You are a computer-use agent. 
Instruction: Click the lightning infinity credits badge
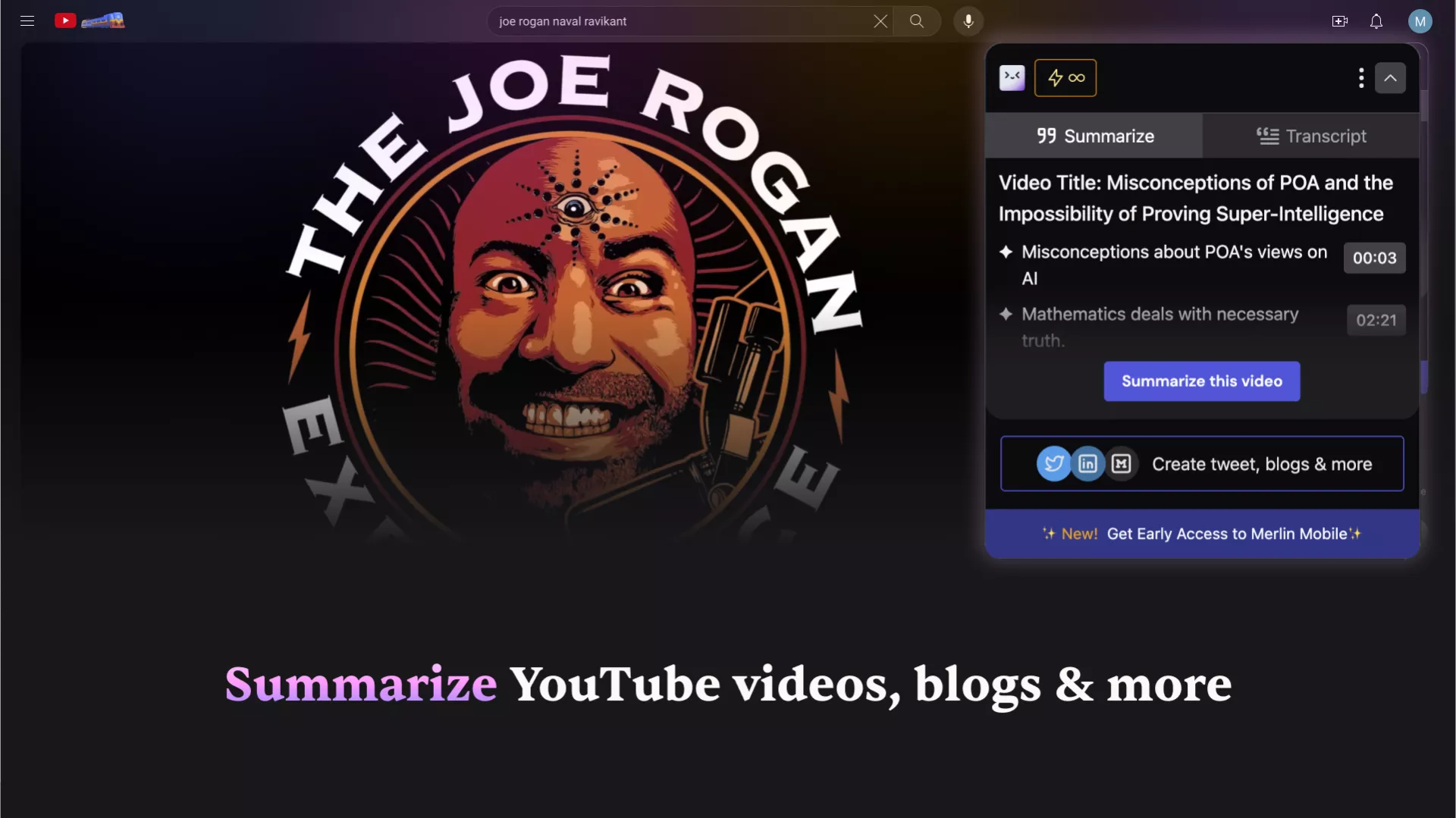click(x=1065, y=77)
